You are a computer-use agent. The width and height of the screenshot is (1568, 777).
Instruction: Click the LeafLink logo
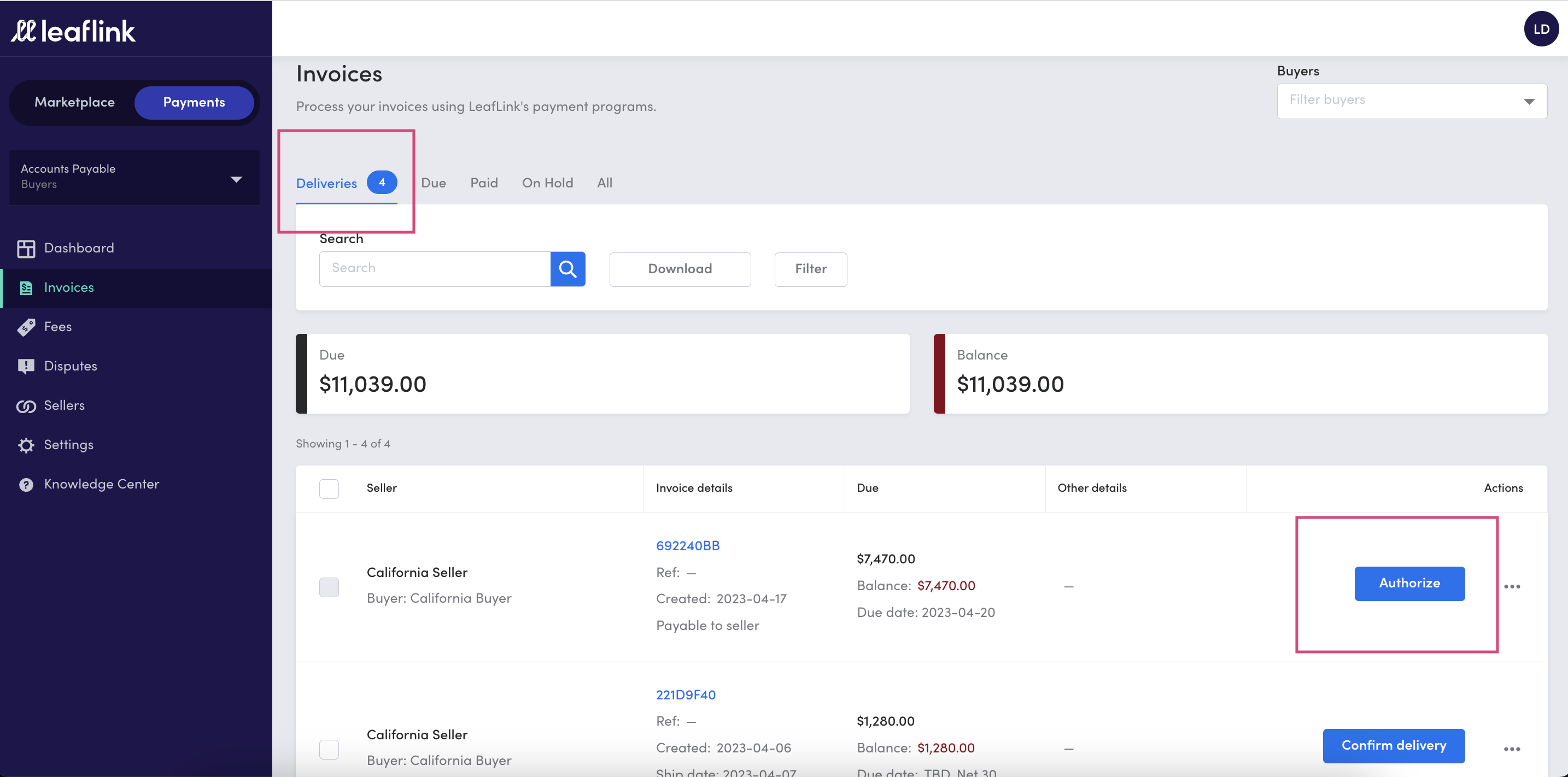tap(73, 31)
